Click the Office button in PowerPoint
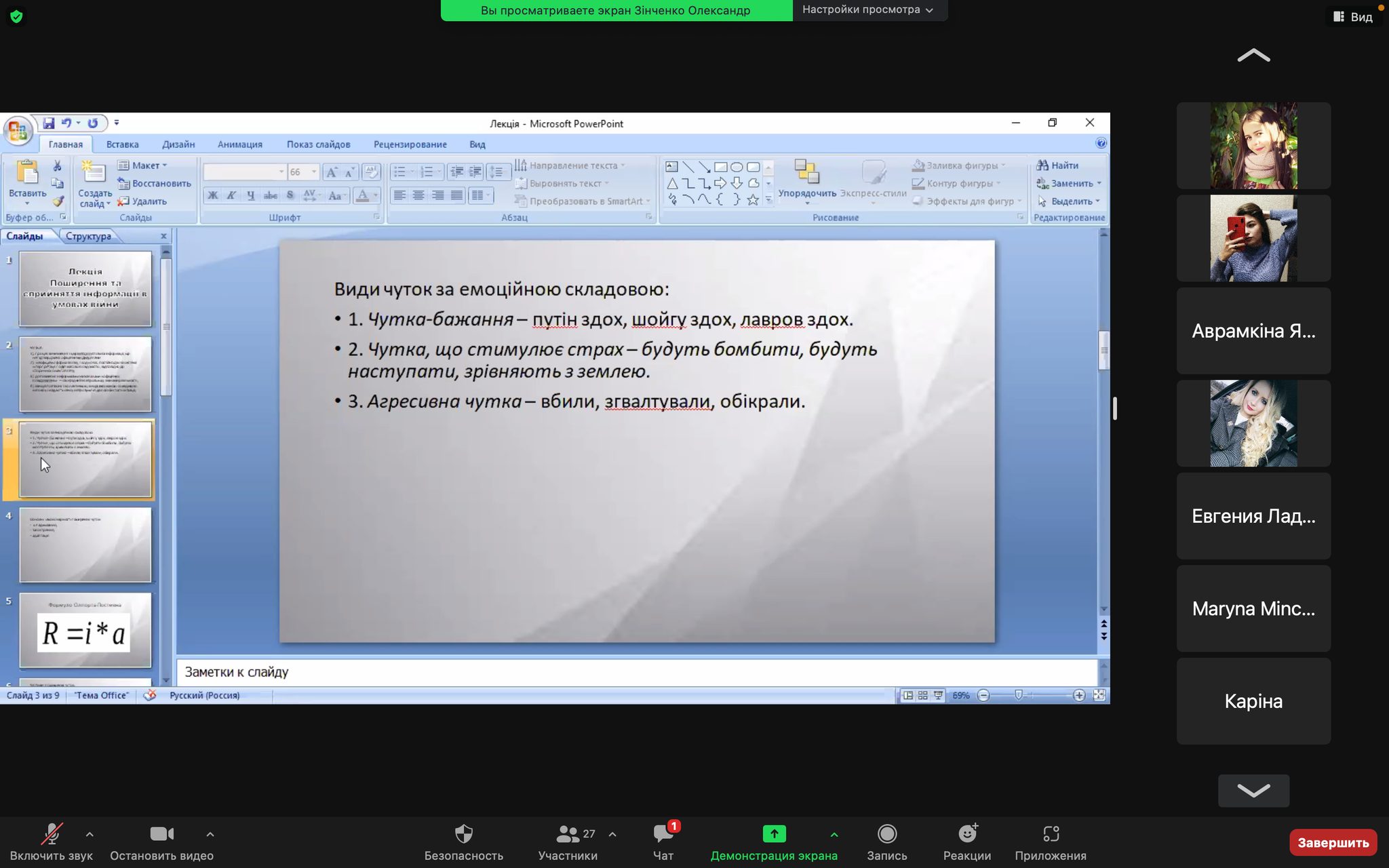This screenshot has height=868, width=1389. point(18,131)
